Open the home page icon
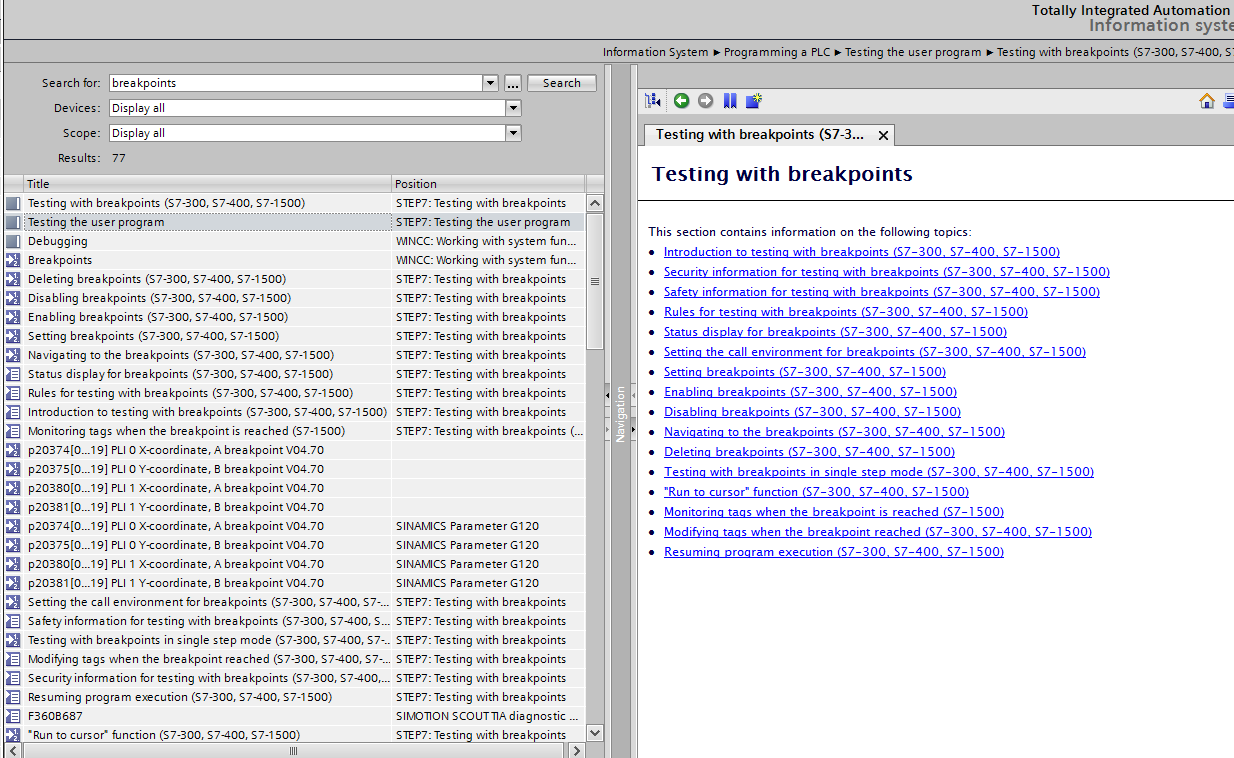Screen dimensions: 1234x758 click(1207, 100)
